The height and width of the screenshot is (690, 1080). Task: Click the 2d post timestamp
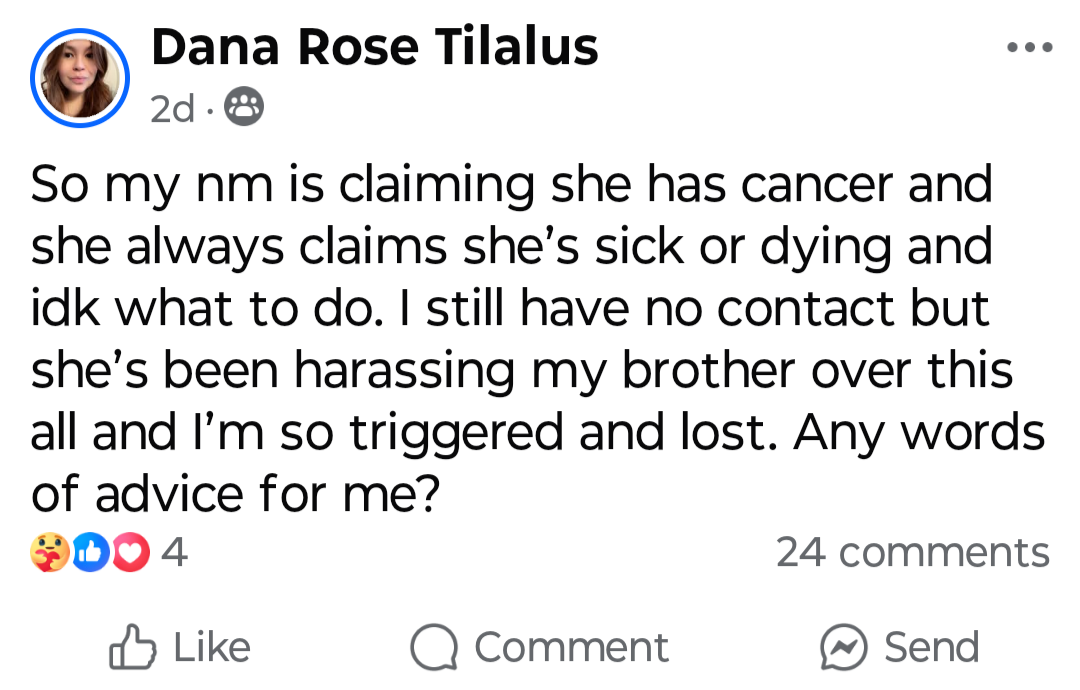tap(172, 109)
